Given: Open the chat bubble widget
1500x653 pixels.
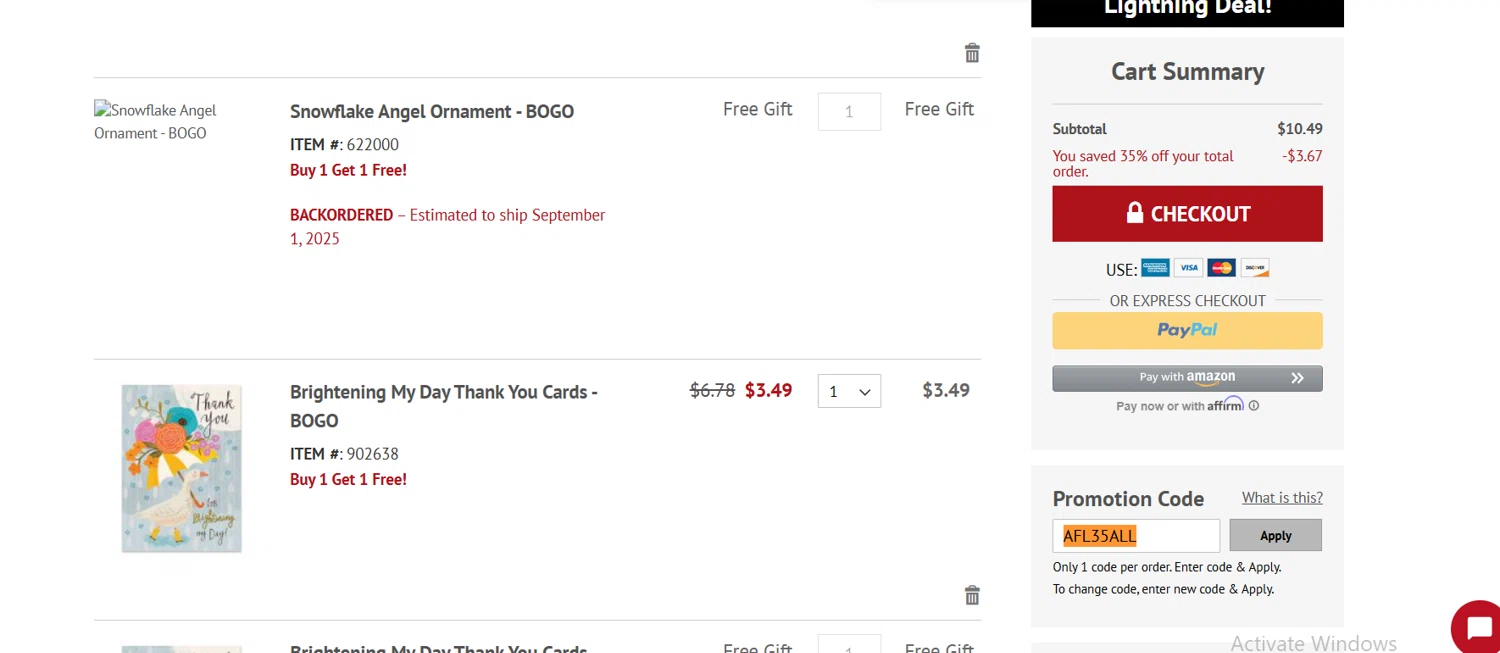Looking at the screenshot, I should [1478, 629].
